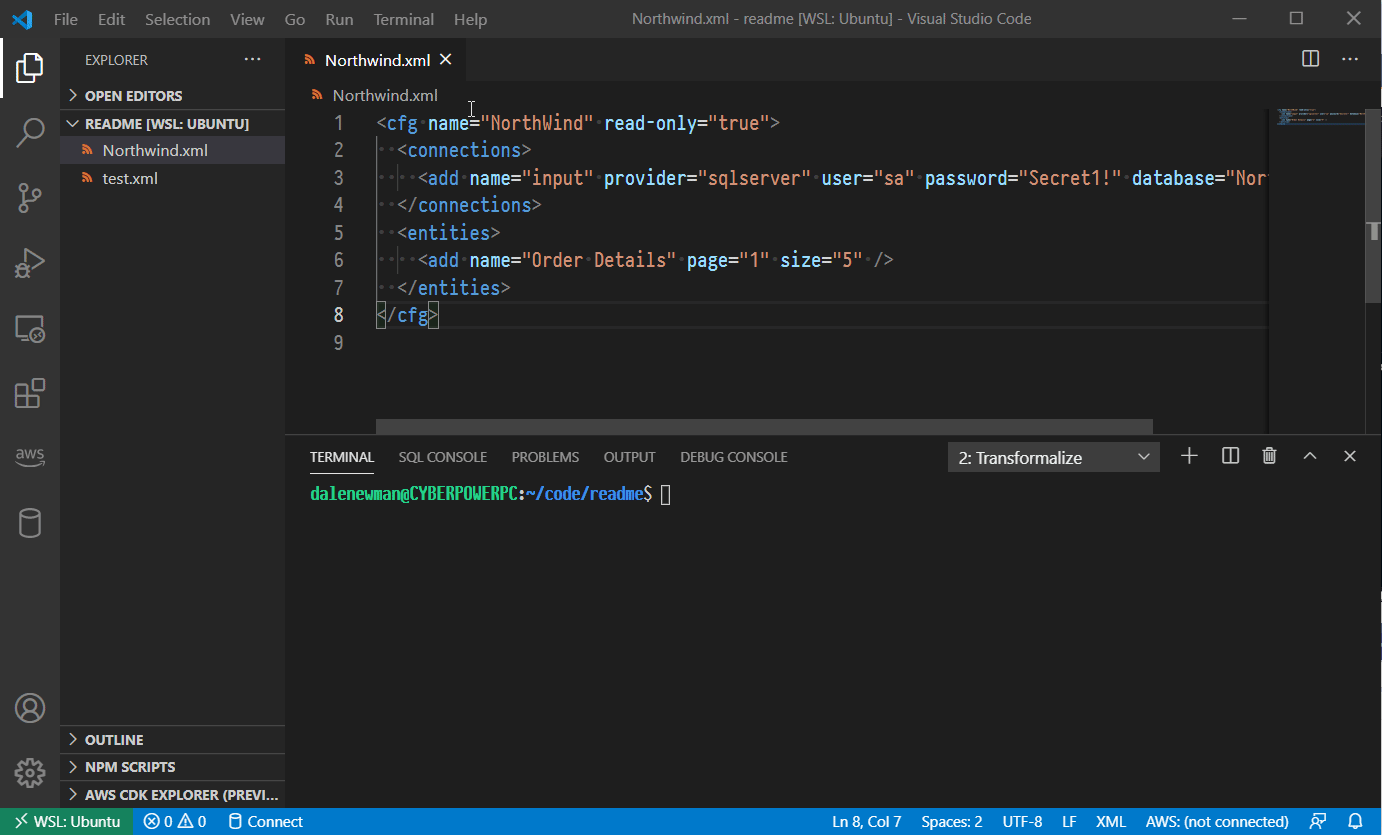Image resolution: width=1382 pixels, height=835 pixels.
Task: Open the View menu
Action: 247,19
